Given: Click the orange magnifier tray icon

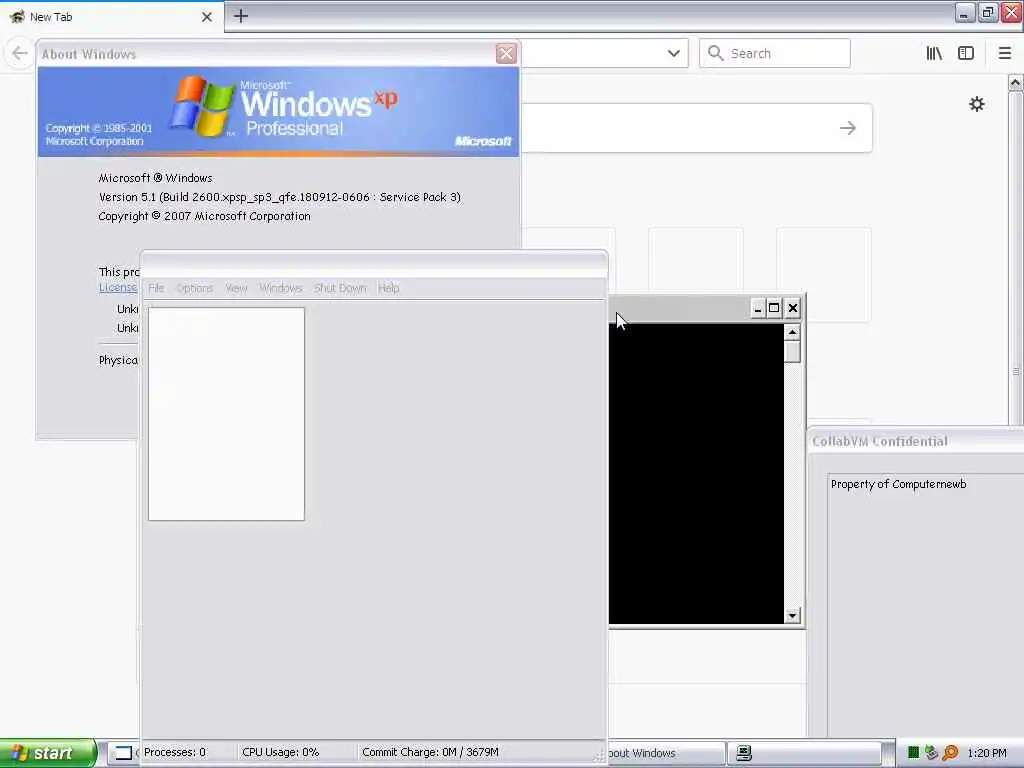Looking at the screenshot, I should pyautogui.click(x=950, y=753).
